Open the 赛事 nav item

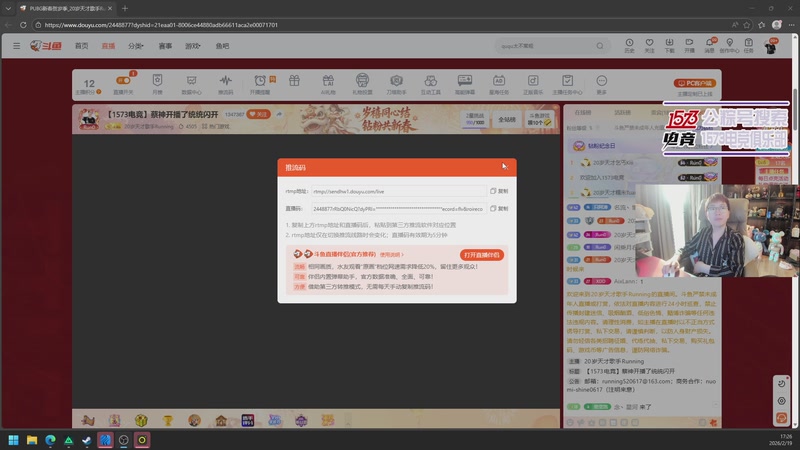[165, 46]
